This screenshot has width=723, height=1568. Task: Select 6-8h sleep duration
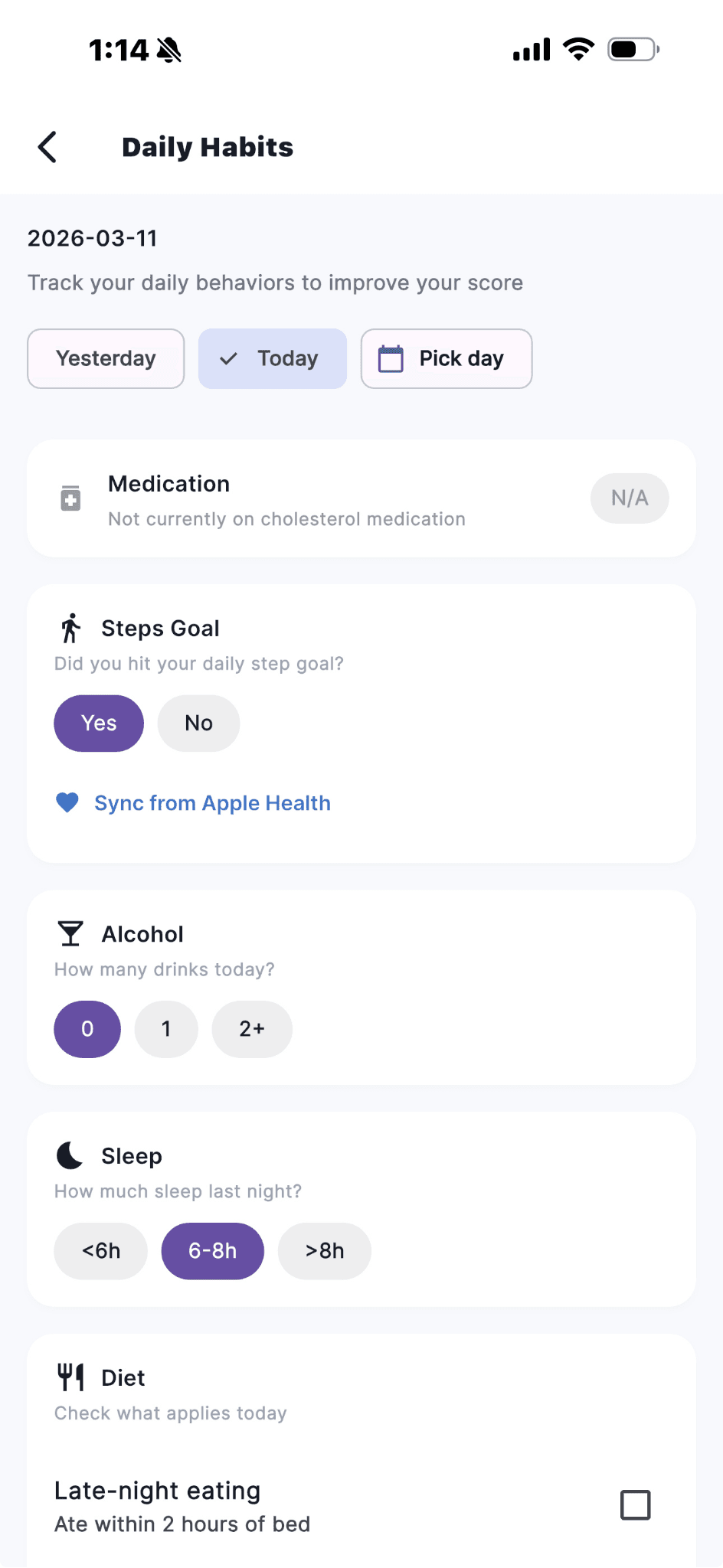point(212,1251)
